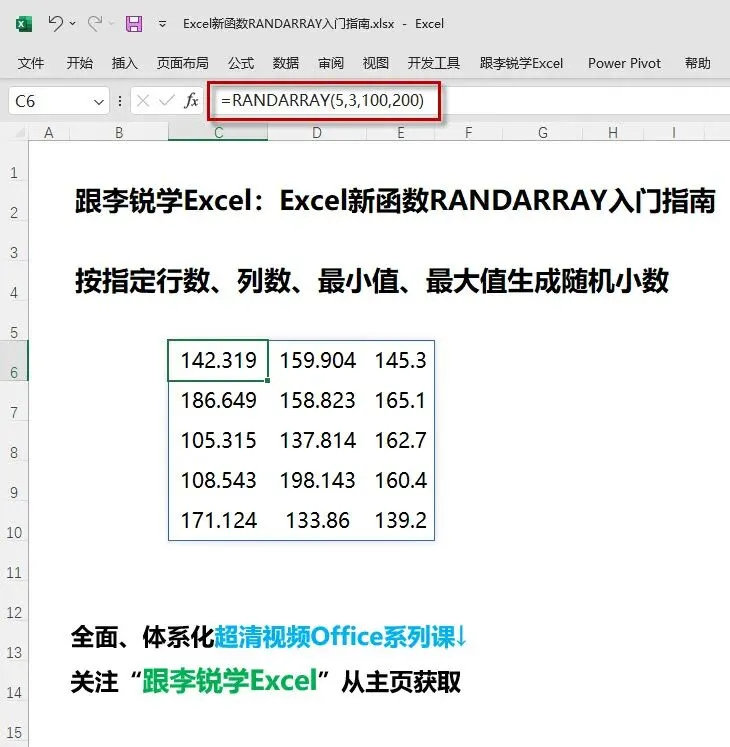
Task: Click the RANDARRAY formula in formula bar
Action: pyautogui.click(x=322, y=101)
